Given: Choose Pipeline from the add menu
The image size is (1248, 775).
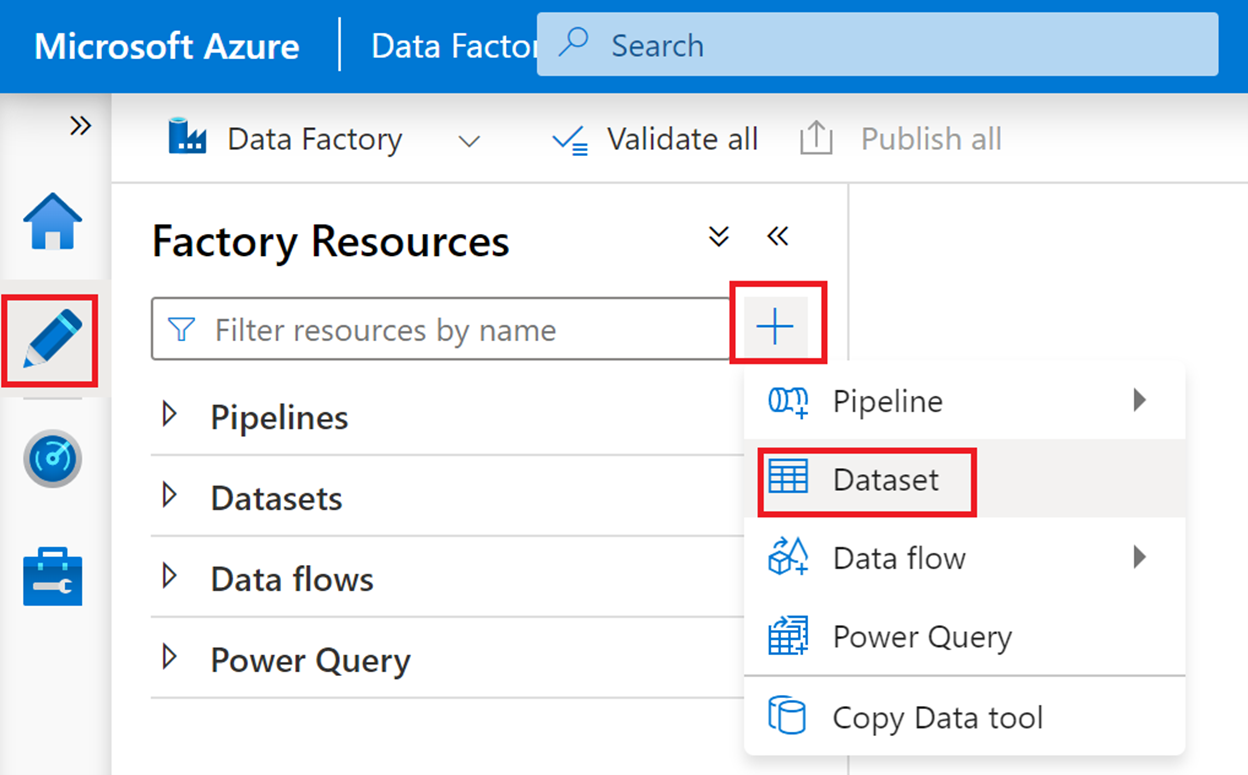Looking at the screenshot, I should tap(964, 401).
